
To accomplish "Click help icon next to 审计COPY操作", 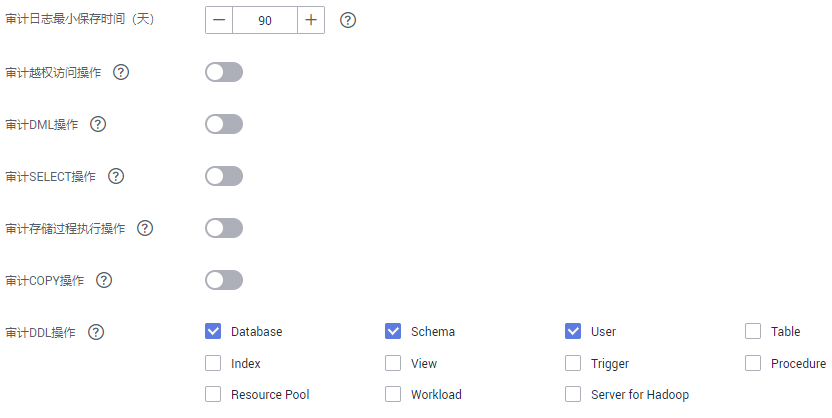I will tap(104, 280).
